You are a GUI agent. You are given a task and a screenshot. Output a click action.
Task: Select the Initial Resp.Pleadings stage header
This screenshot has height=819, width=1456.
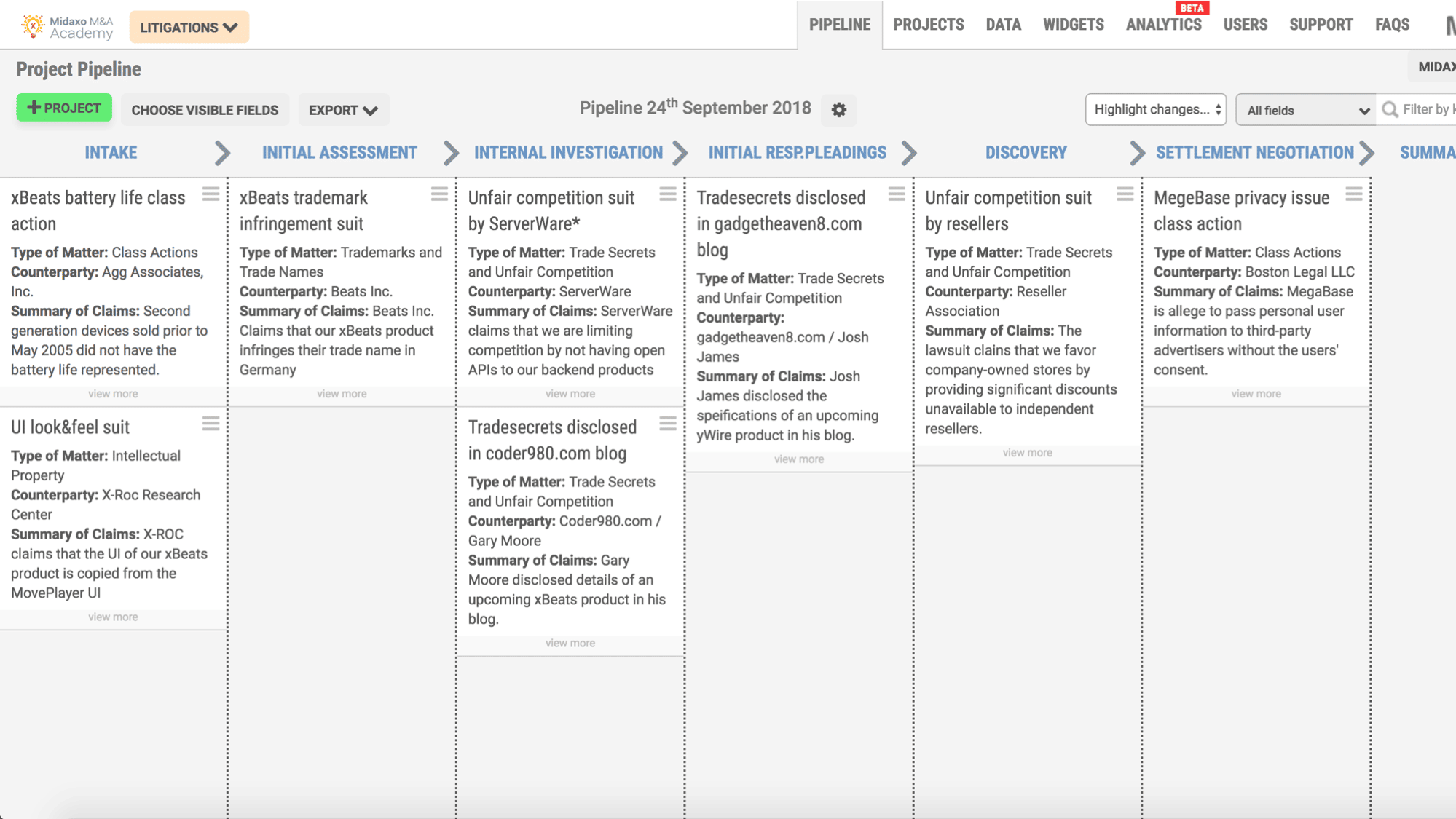point(798,153)
